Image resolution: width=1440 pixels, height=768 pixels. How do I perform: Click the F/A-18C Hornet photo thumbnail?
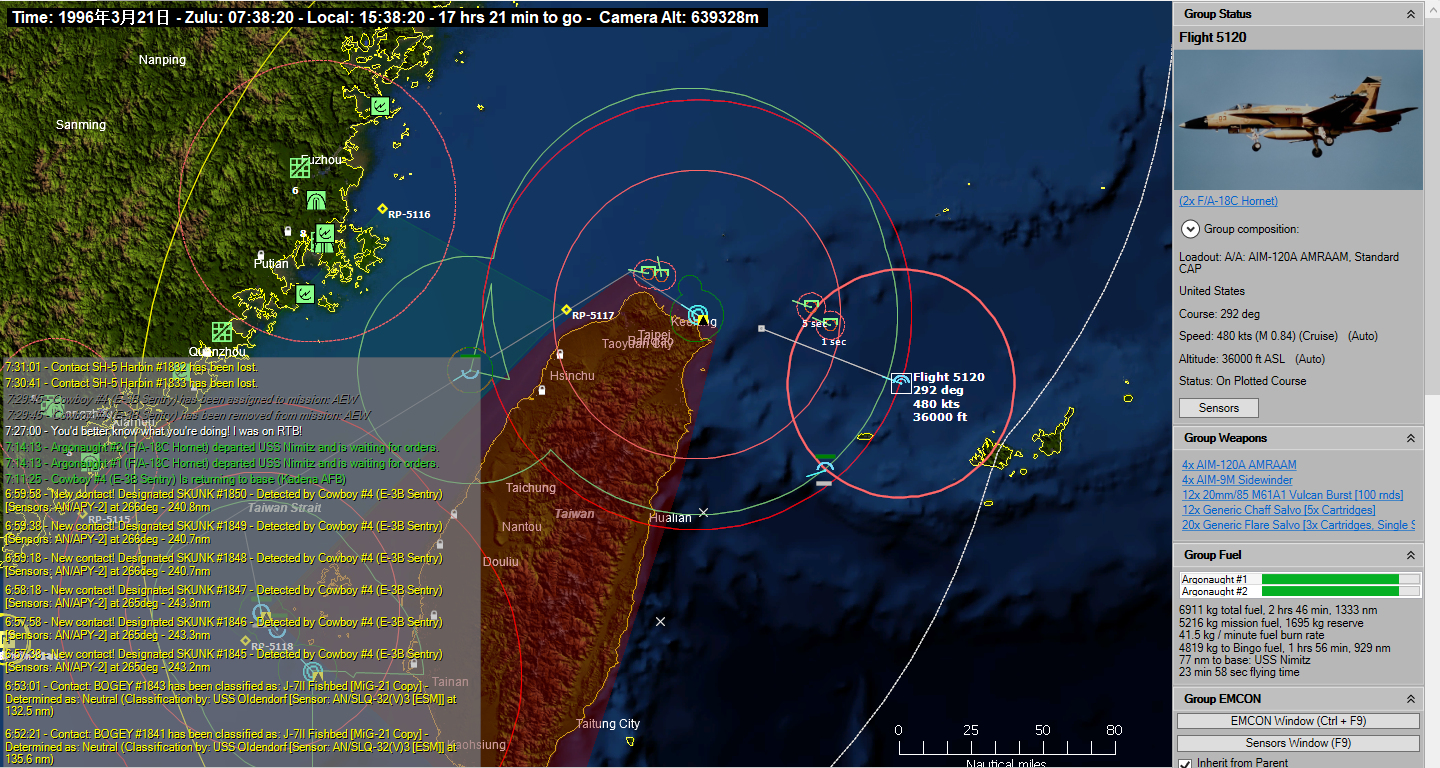coord(1298,120)
